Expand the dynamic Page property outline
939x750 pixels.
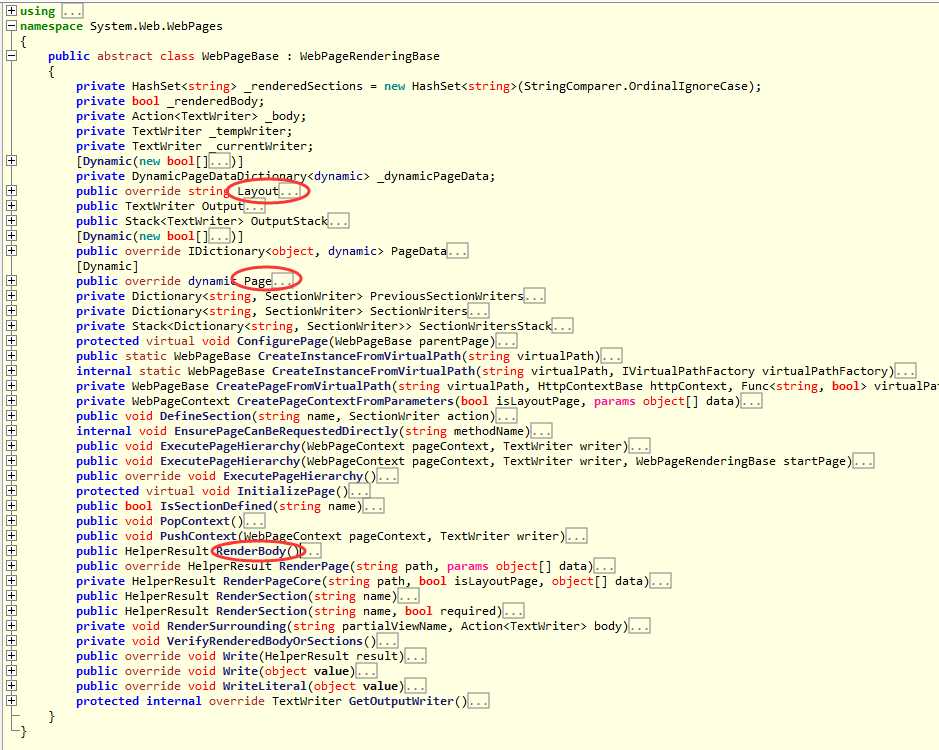click(x=11, y=280)
